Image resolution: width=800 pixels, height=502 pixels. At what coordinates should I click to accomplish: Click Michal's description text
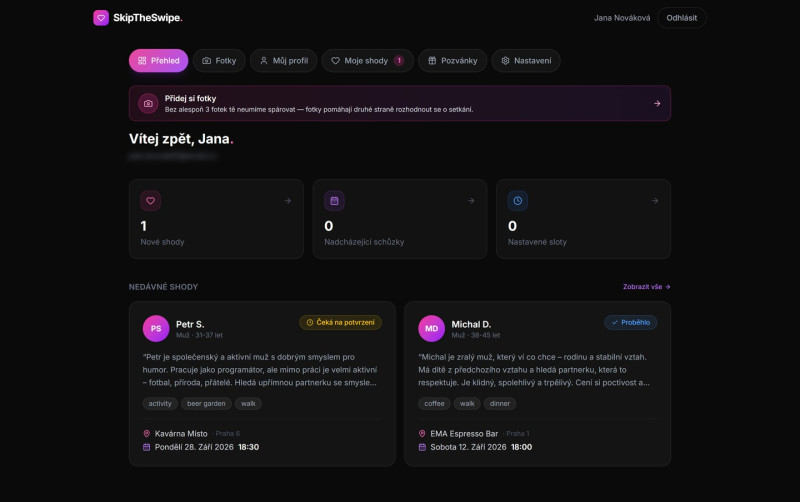tap(534, 370)
